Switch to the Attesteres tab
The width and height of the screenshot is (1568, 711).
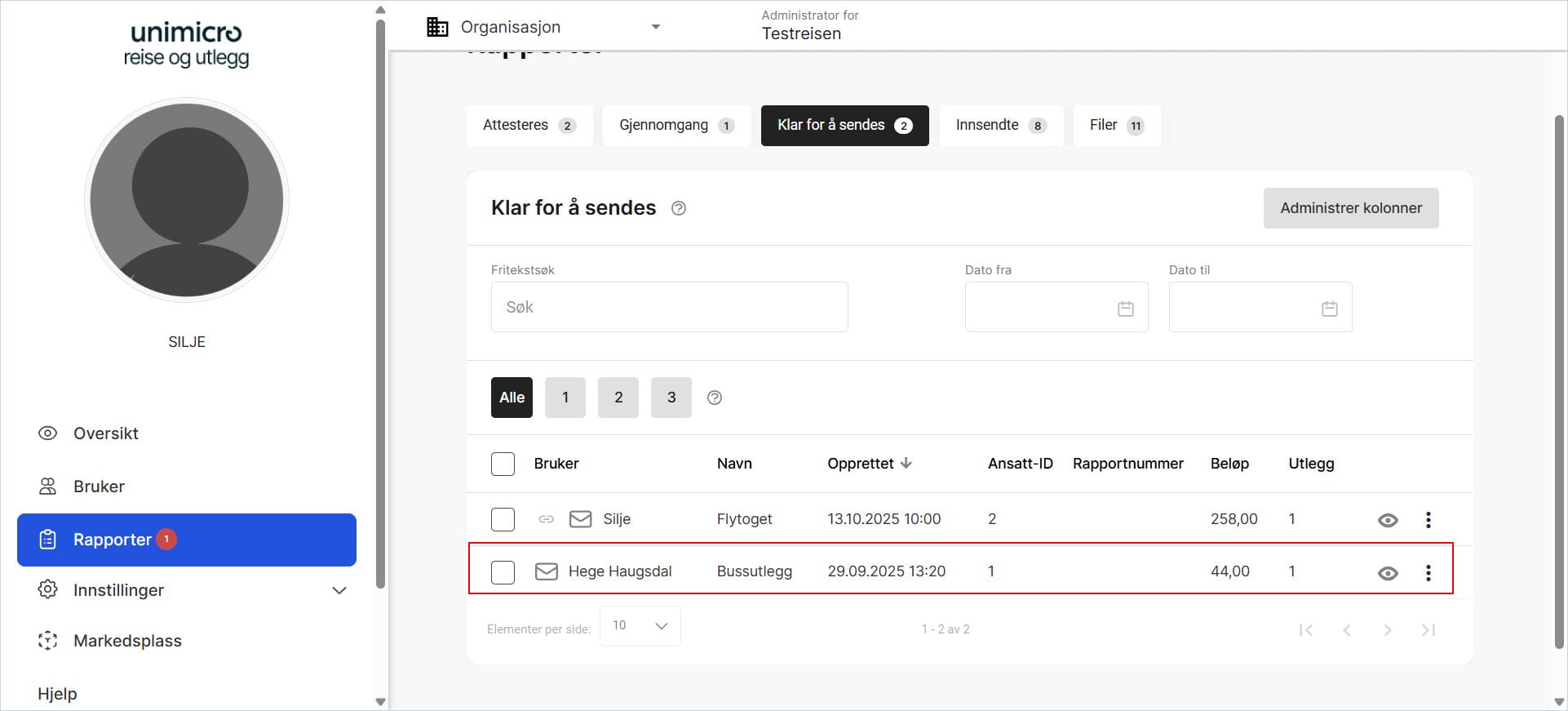(529, 126)
